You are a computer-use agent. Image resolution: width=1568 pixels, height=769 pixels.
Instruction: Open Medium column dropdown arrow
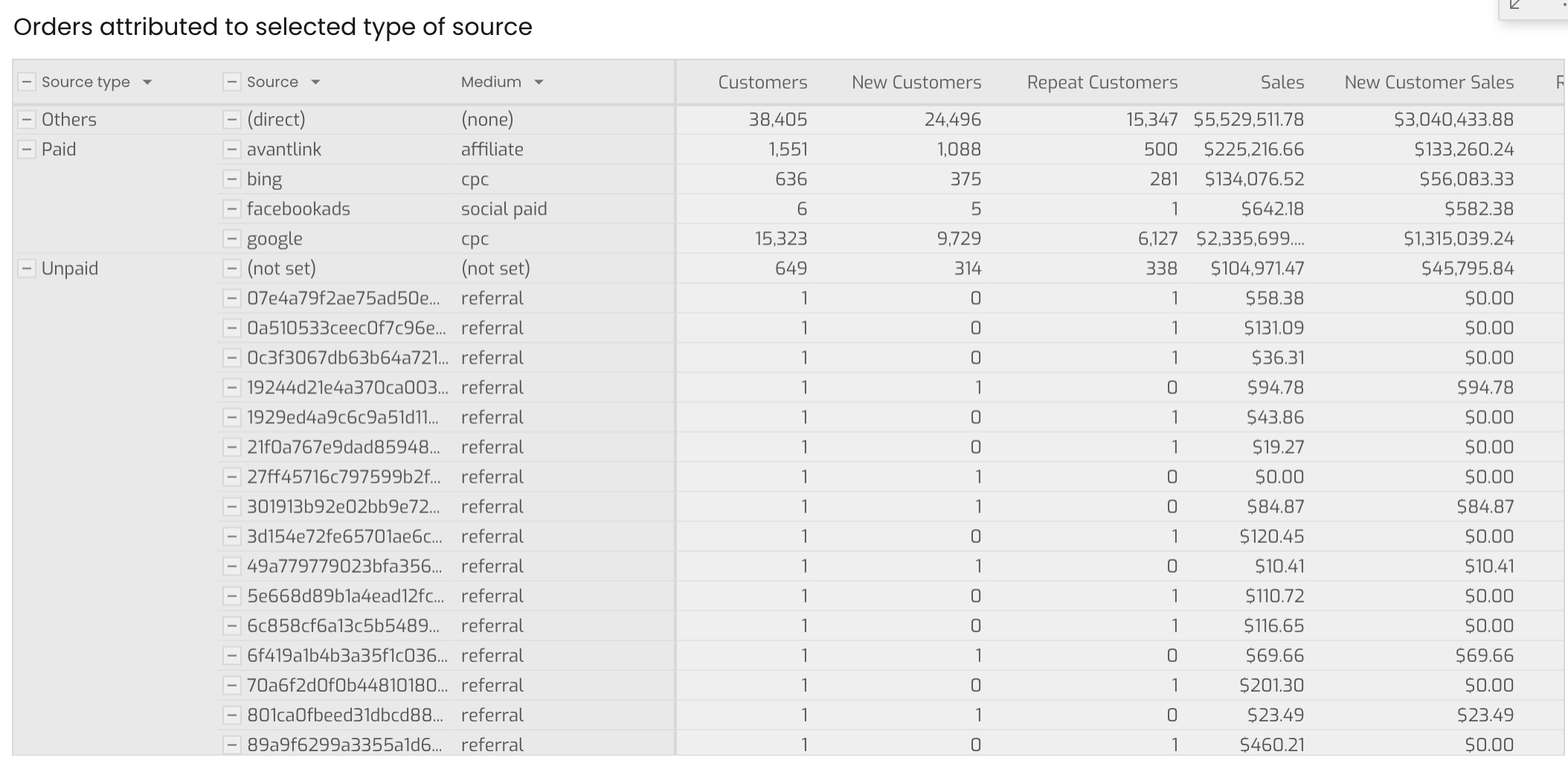tap(539, 82)
